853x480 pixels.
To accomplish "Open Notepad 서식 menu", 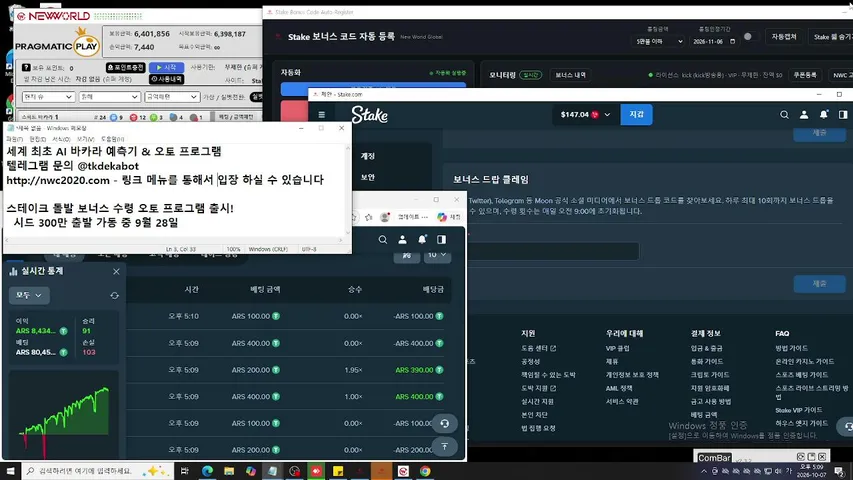I will pyautogui.click(x=61, y=139).
